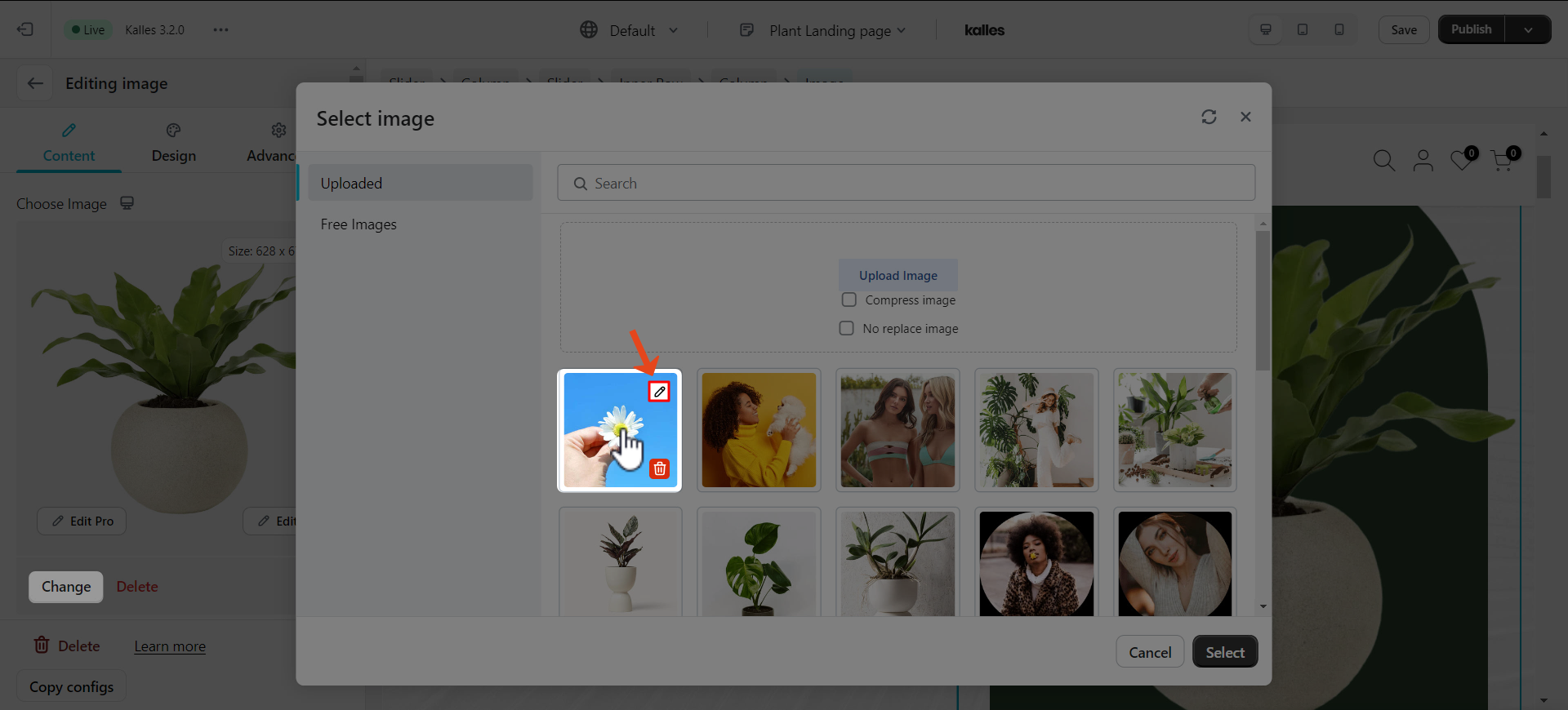
Task: Select the two women in swimwear thumbnail
Action: point(898,430)
